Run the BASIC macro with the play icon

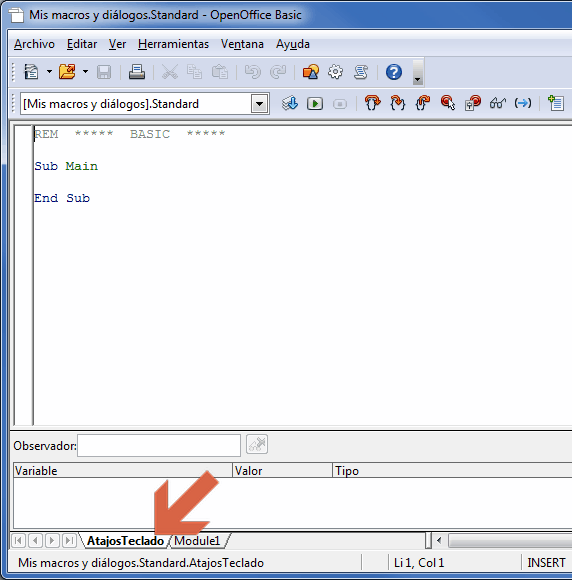(315, 103)
